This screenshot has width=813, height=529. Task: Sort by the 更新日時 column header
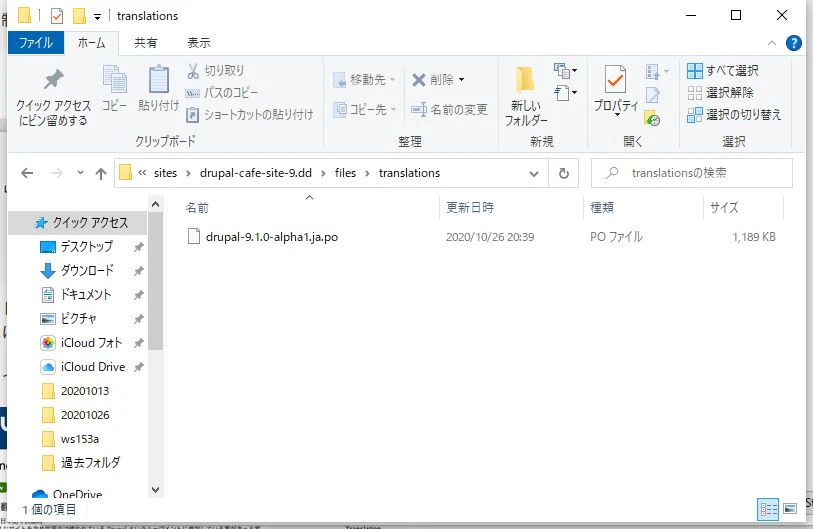point(511,208)
